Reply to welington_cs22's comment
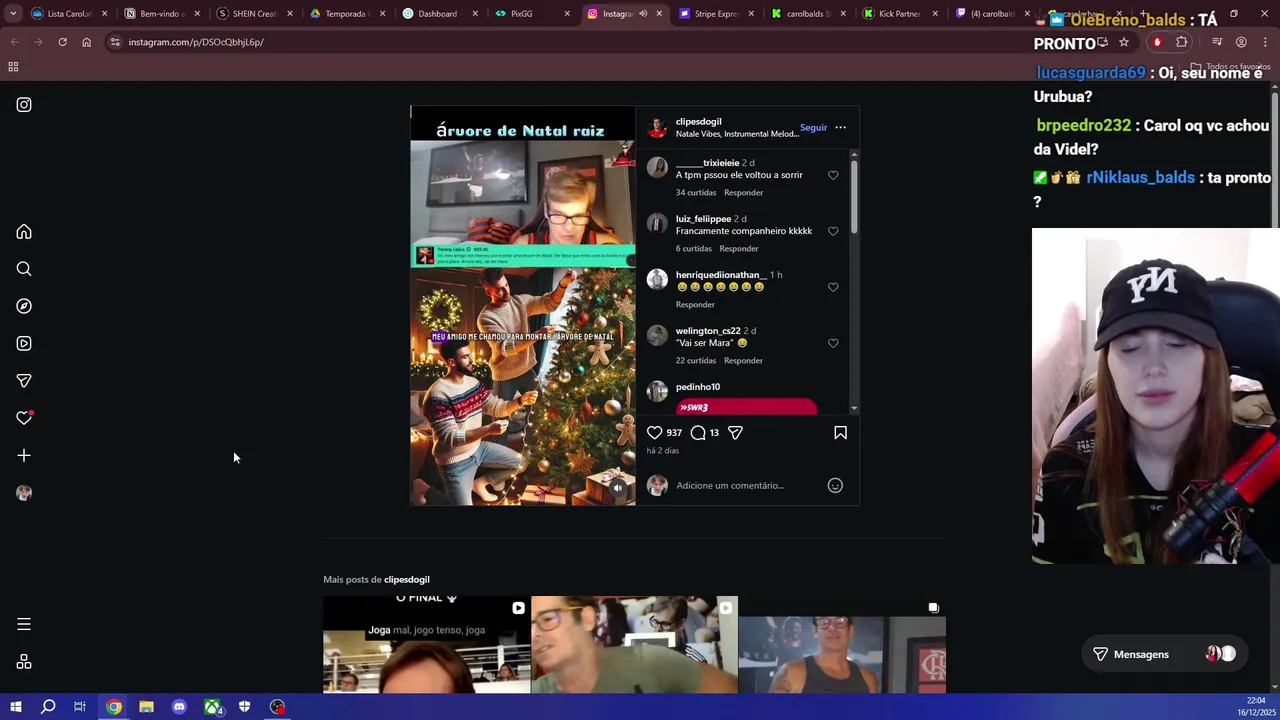 coord(743,360)
